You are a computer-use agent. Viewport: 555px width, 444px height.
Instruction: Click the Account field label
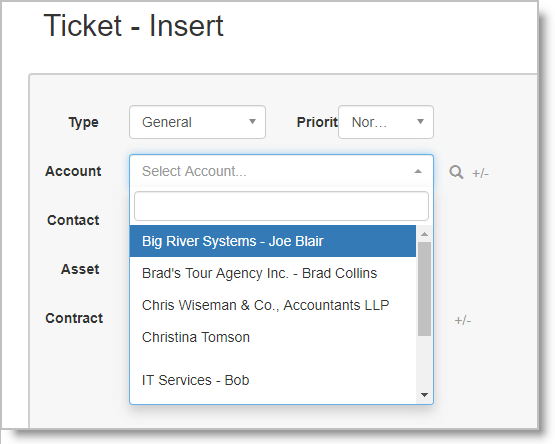coord(73,171)
